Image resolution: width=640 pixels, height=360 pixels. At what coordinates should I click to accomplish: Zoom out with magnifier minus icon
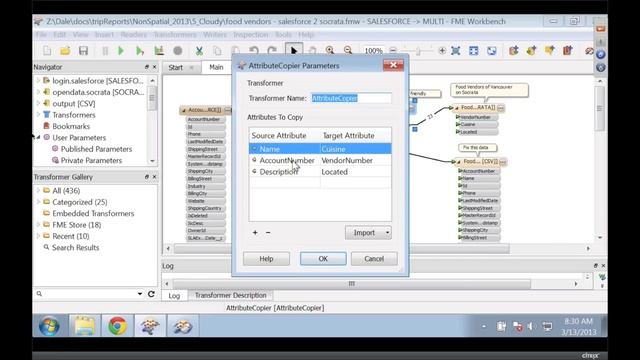[348, 51]
